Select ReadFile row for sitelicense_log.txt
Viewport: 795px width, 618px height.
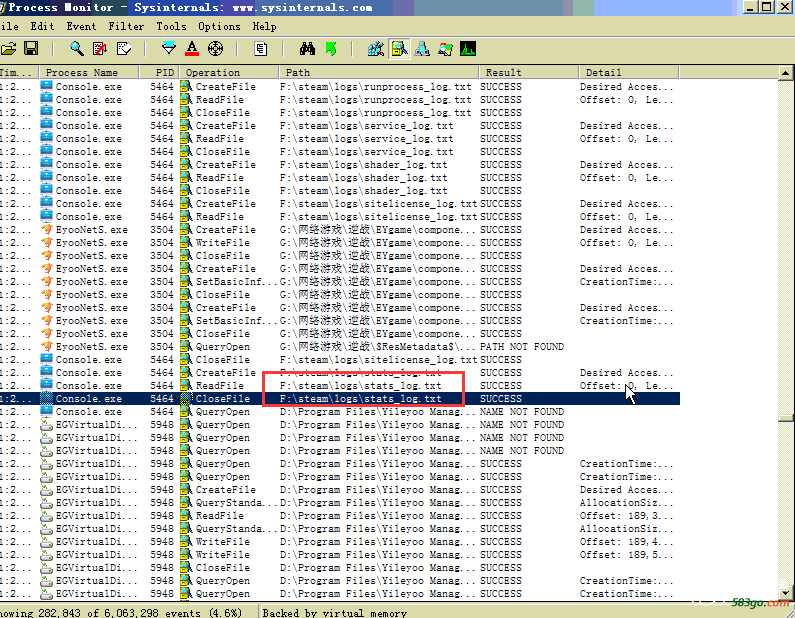click(x=340, y=217)
